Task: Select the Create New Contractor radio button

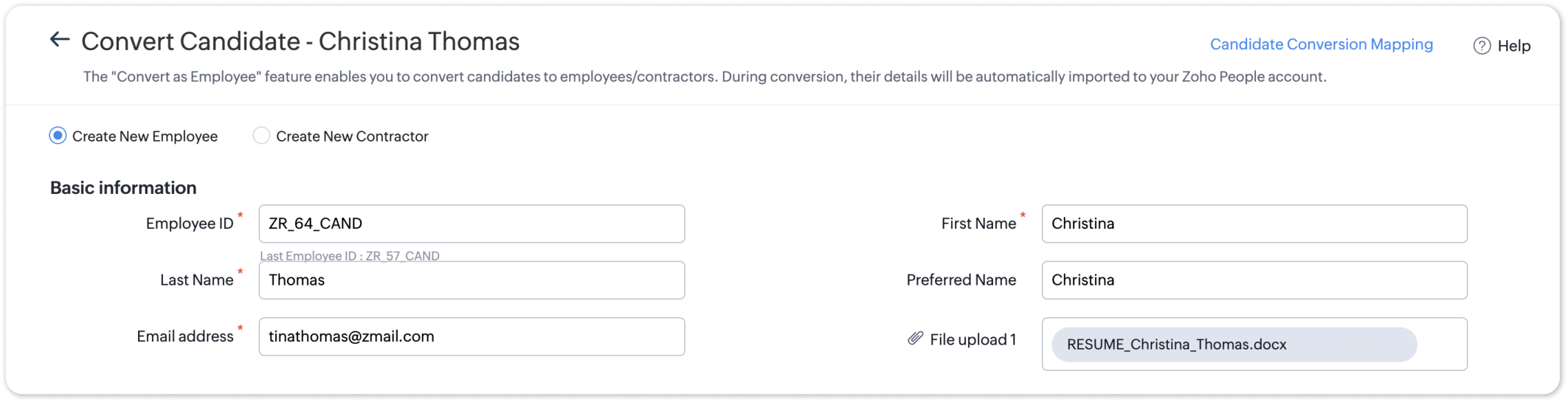Action: pos(261,136)
